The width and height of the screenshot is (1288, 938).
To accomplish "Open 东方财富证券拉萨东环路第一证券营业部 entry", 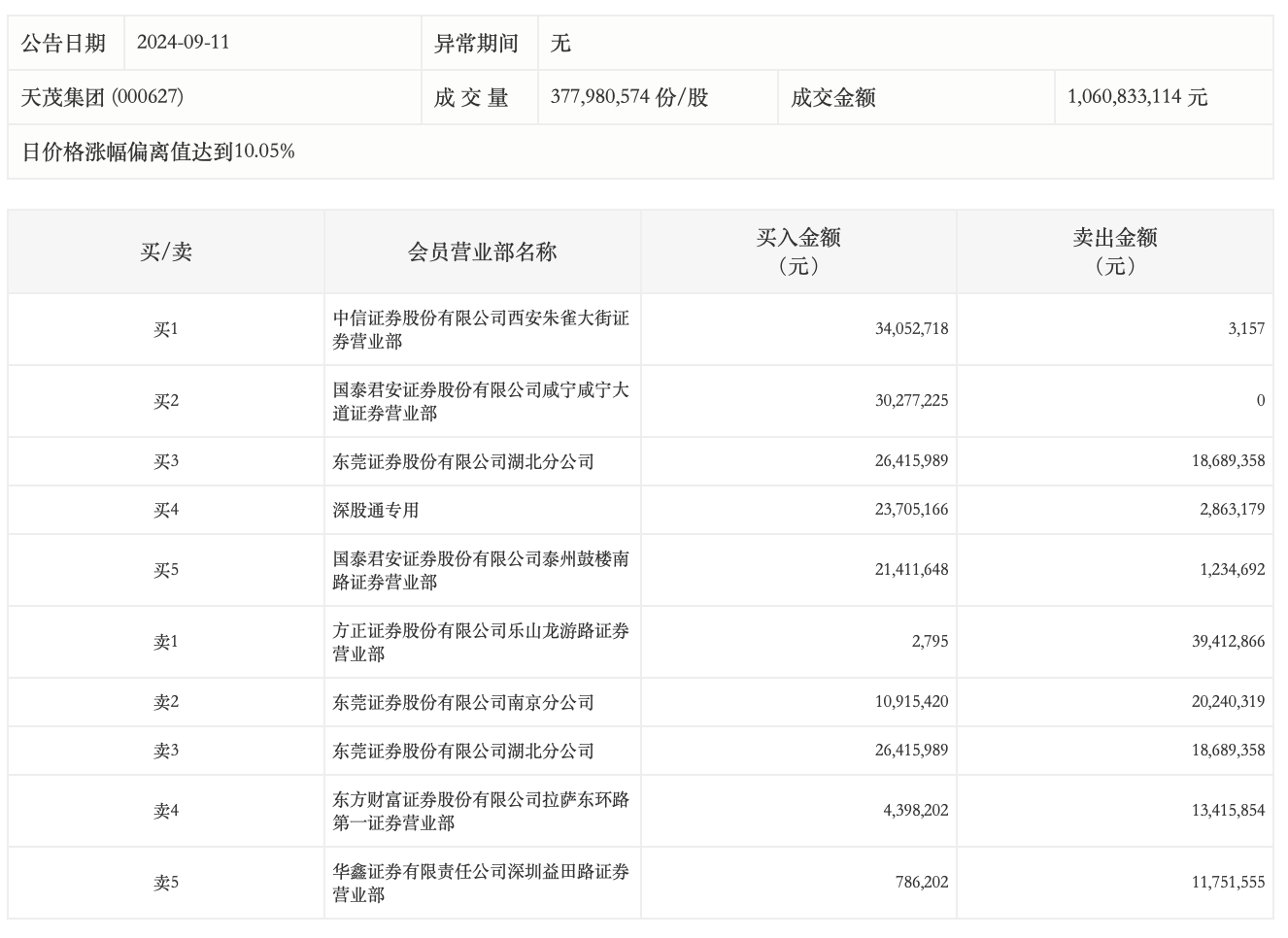I will pos(481,812).
